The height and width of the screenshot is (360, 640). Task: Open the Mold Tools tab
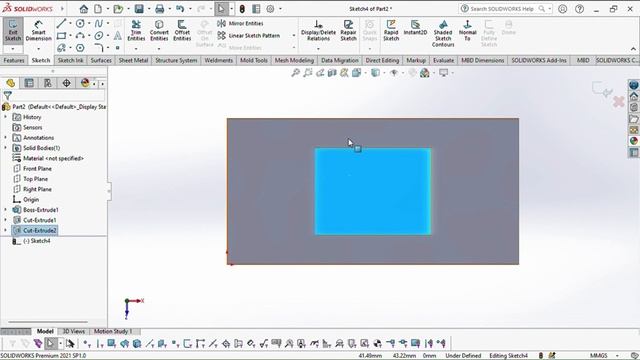pos(253,60)
